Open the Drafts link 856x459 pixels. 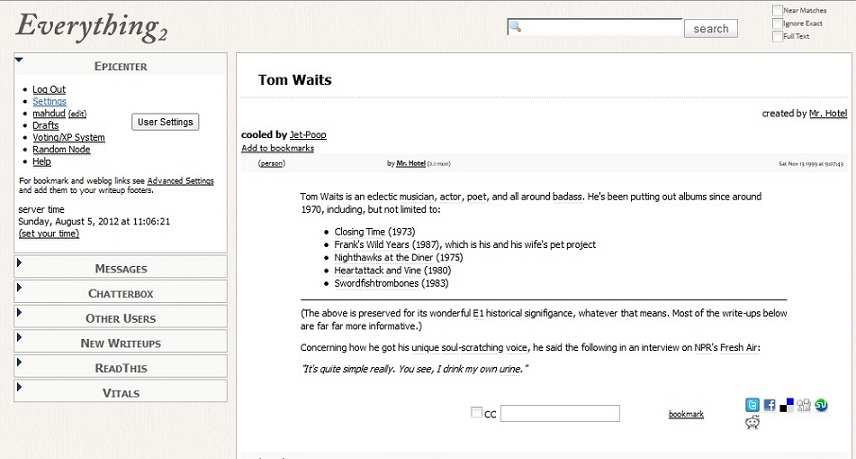click(x=45, y=126)
